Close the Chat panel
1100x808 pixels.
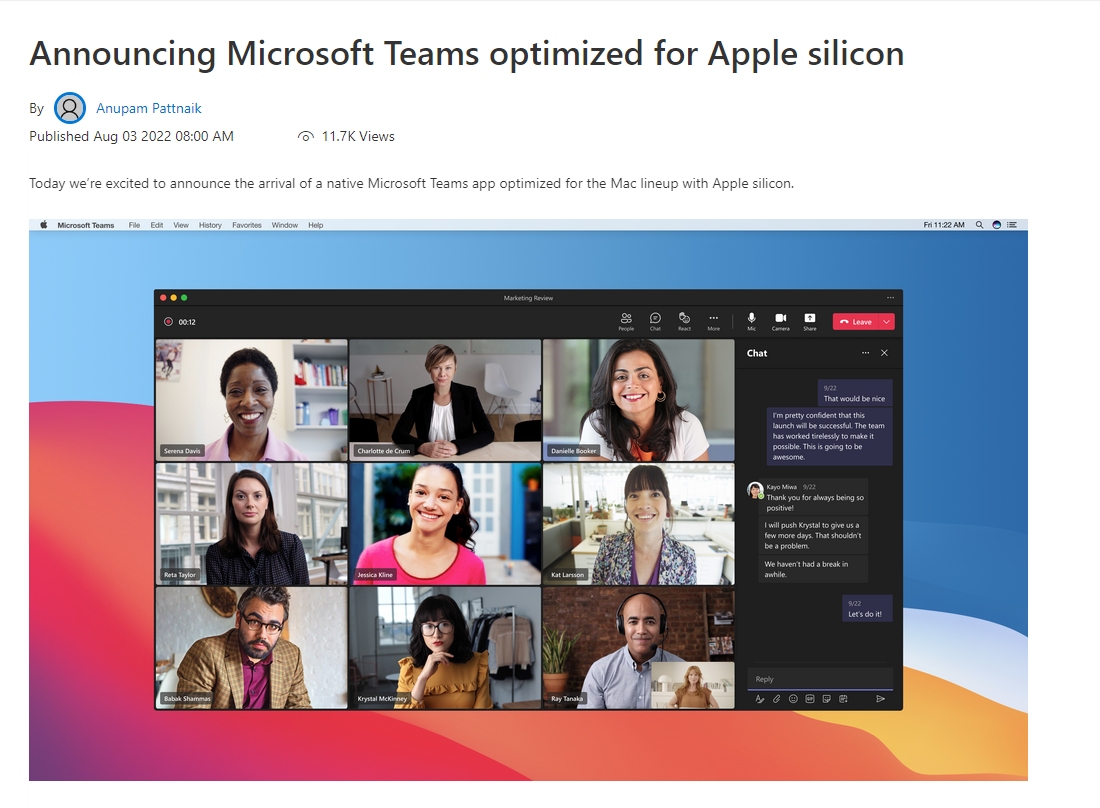point(885,353)
